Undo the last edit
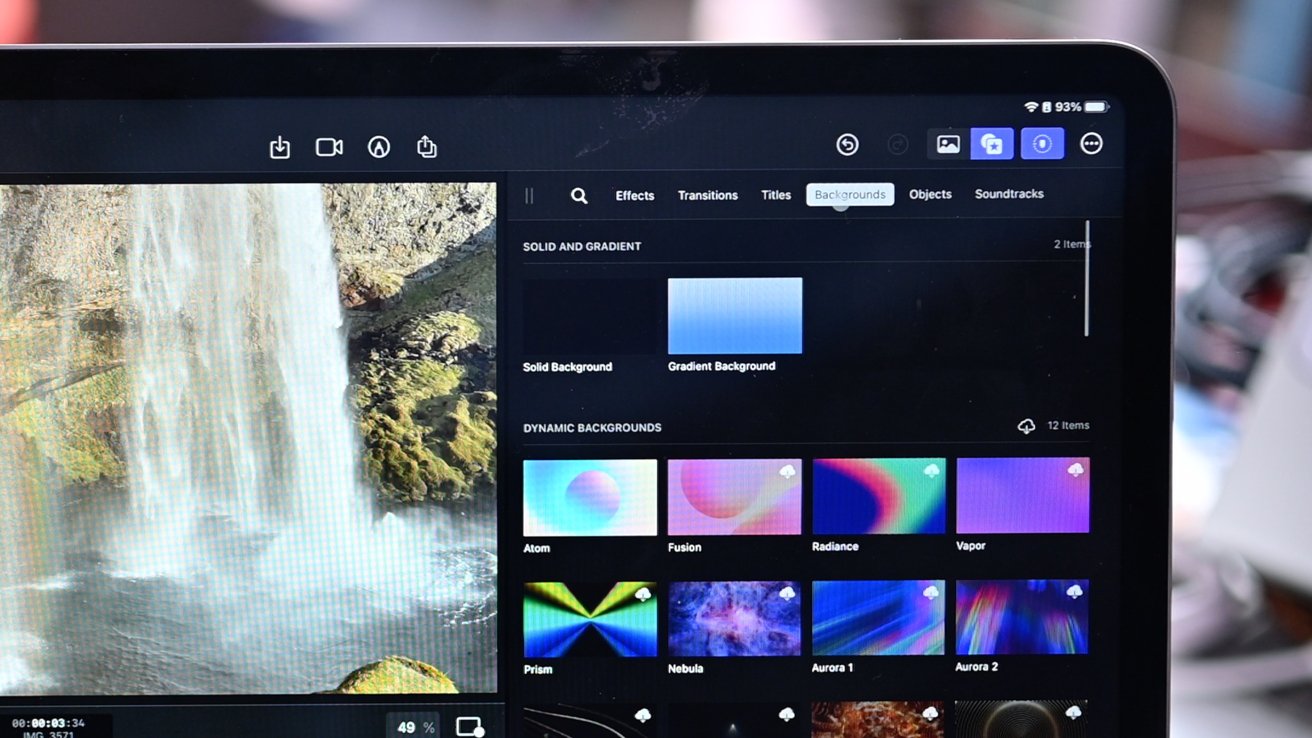This screenshot has height=738, width=1312. pos(846,144)
